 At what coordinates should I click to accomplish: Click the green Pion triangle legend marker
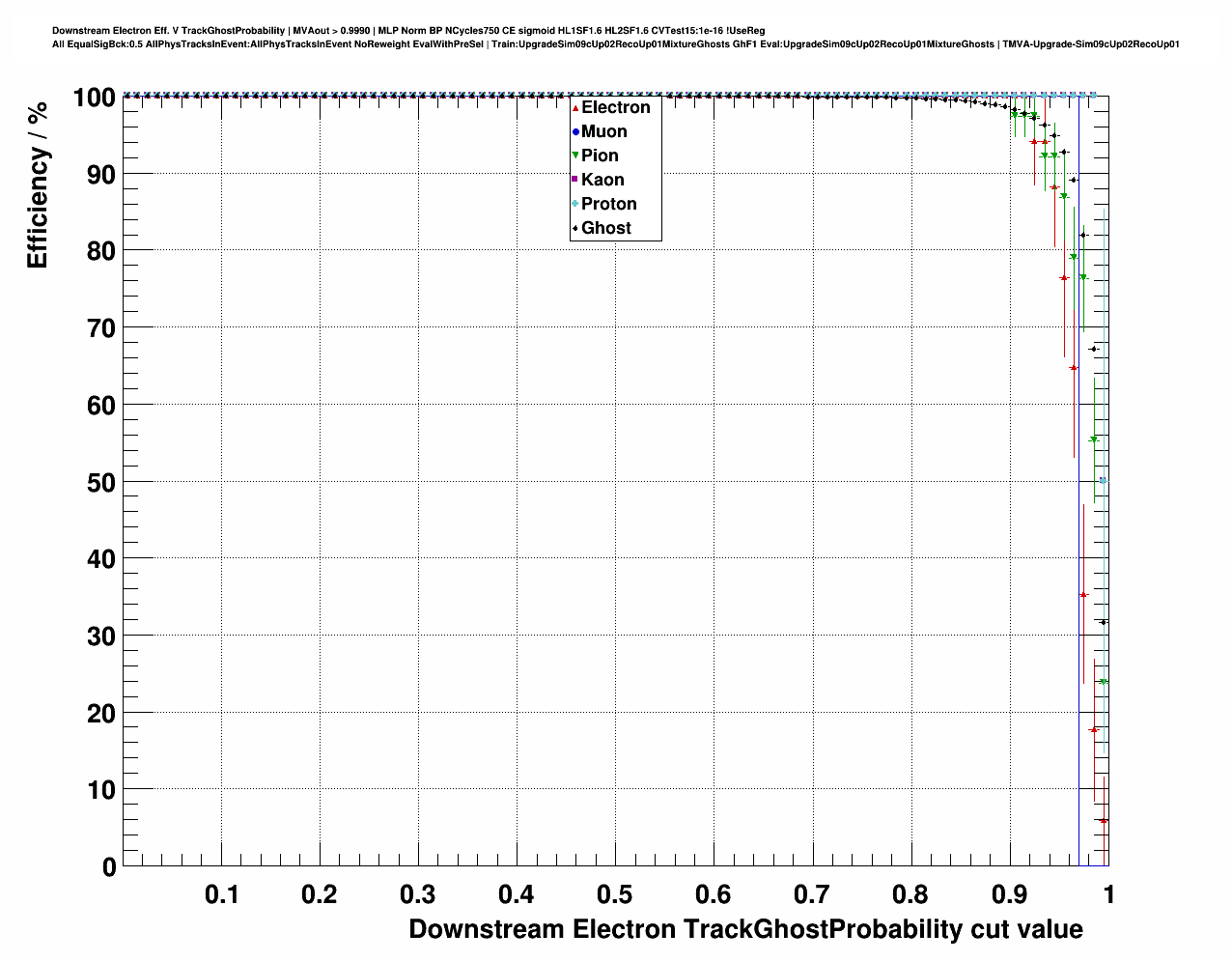575,156
